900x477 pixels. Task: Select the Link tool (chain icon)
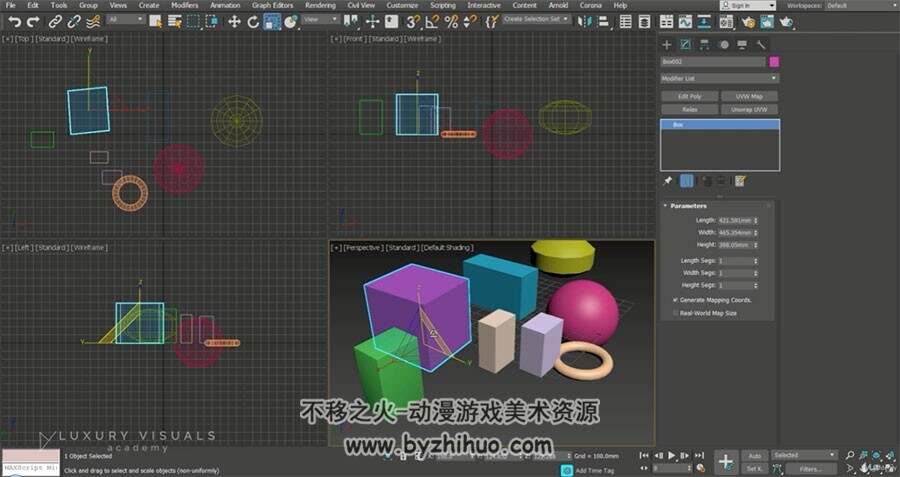pos(55,22)
